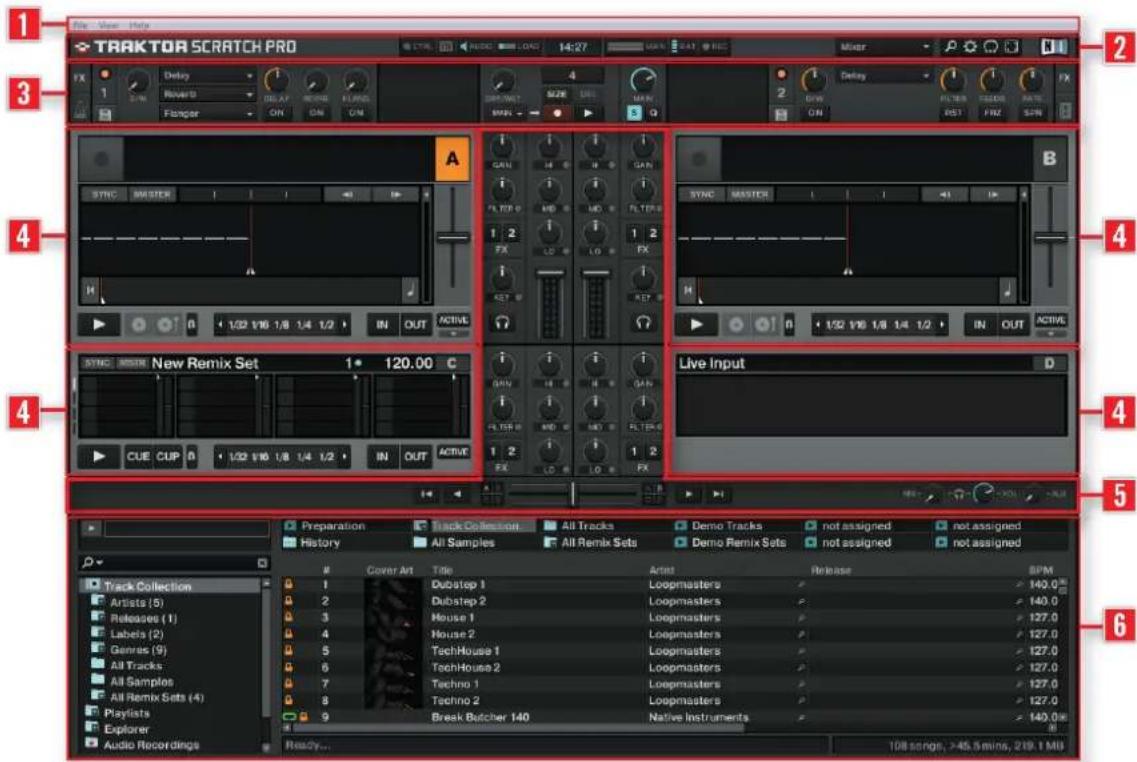1137x762 pixels.
Task: Open the Delay dropdown in FX unit 2
Action: (883, 75)
